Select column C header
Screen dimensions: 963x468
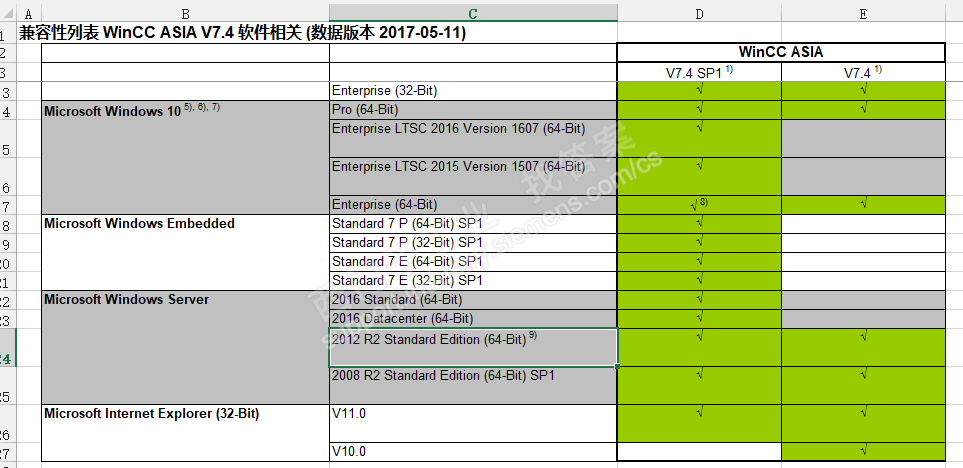473,14
